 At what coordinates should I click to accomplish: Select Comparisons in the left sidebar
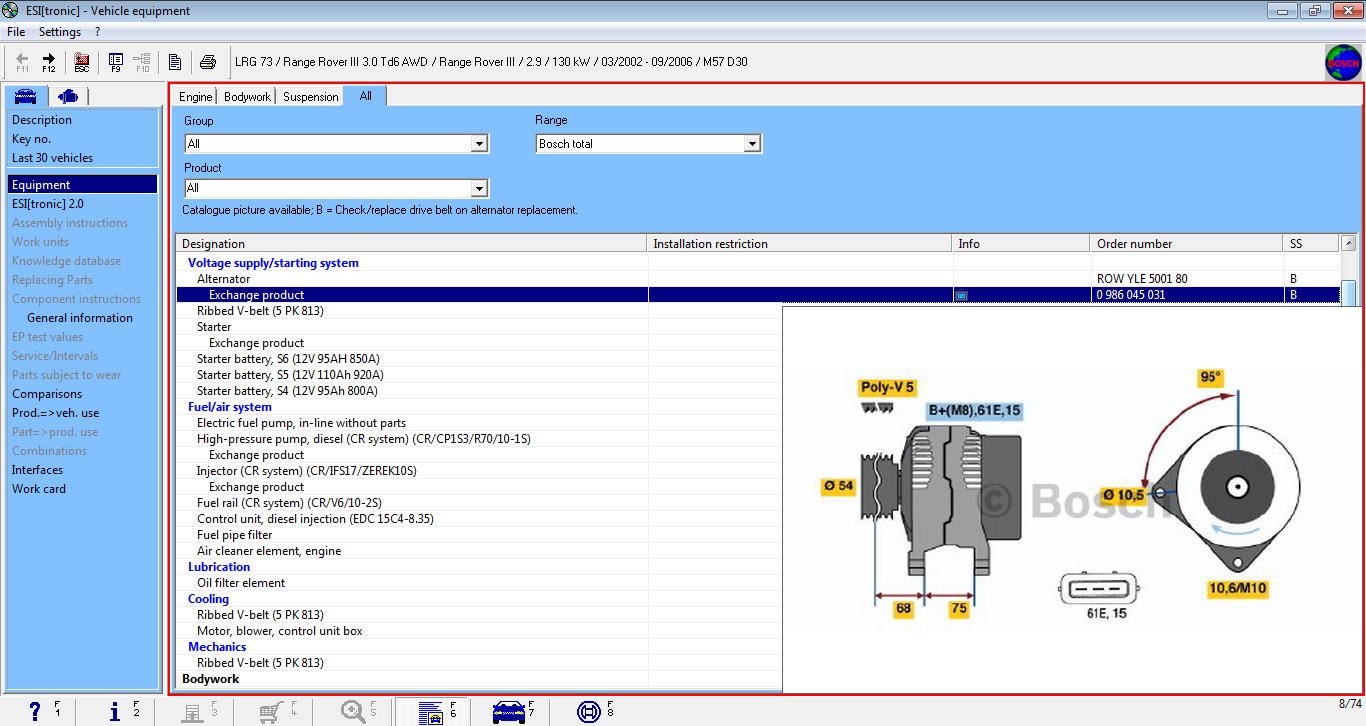coord(47,394)
